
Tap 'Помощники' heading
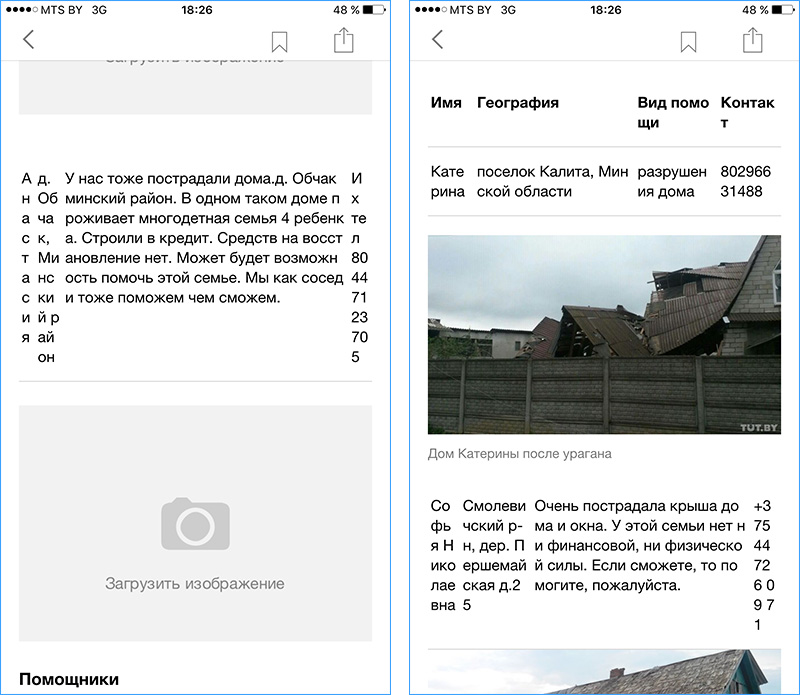pos(69,679)
